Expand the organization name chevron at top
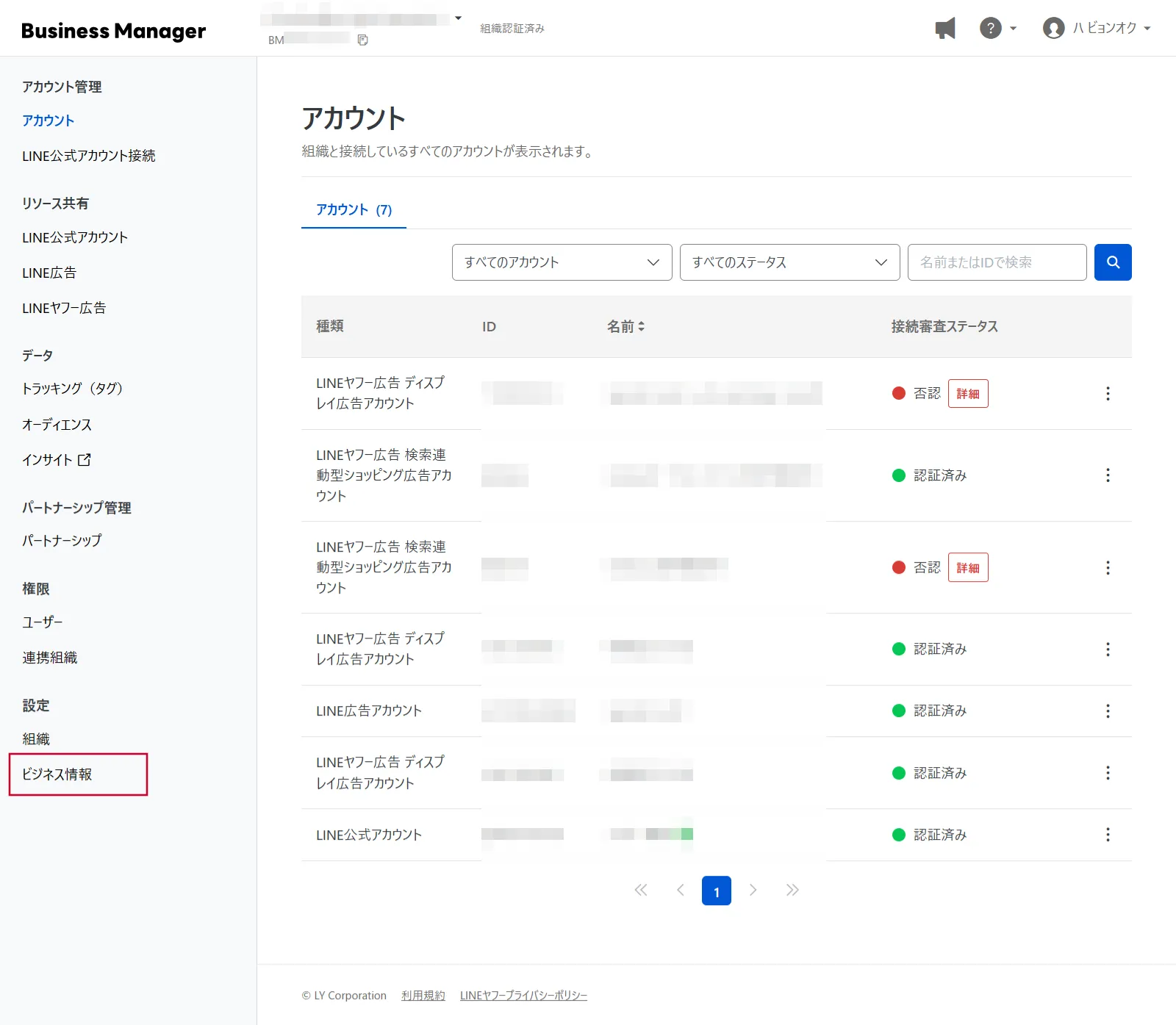 [458, 17]
